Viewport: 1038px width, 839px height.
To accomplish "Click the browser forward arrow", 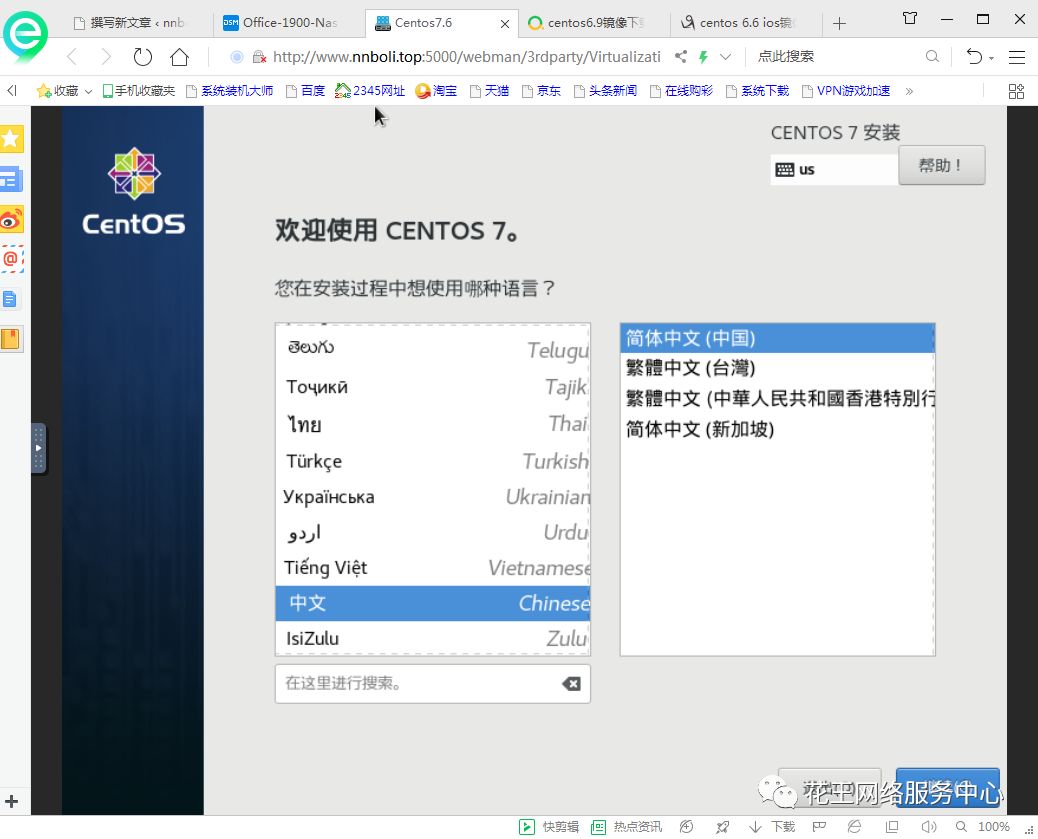I will (x=106, y=57).
